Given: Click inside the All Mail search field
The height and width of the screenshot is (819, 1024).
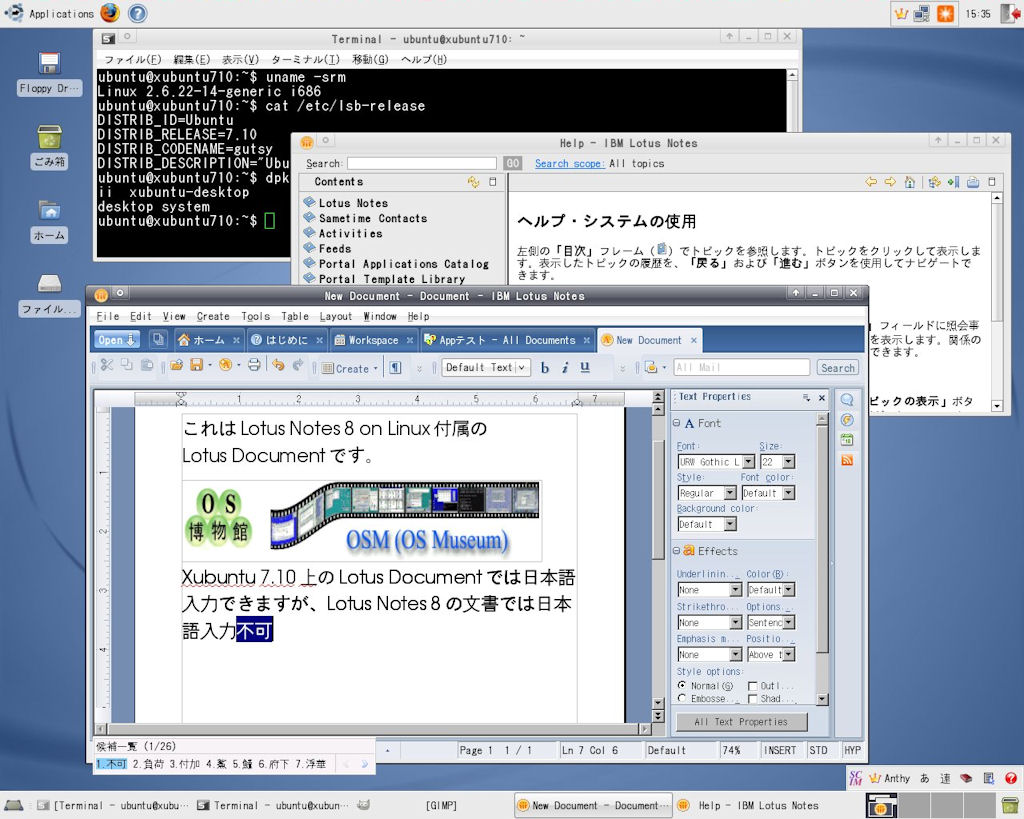Looking at the screenshot, I should click(x=741, y=368).
